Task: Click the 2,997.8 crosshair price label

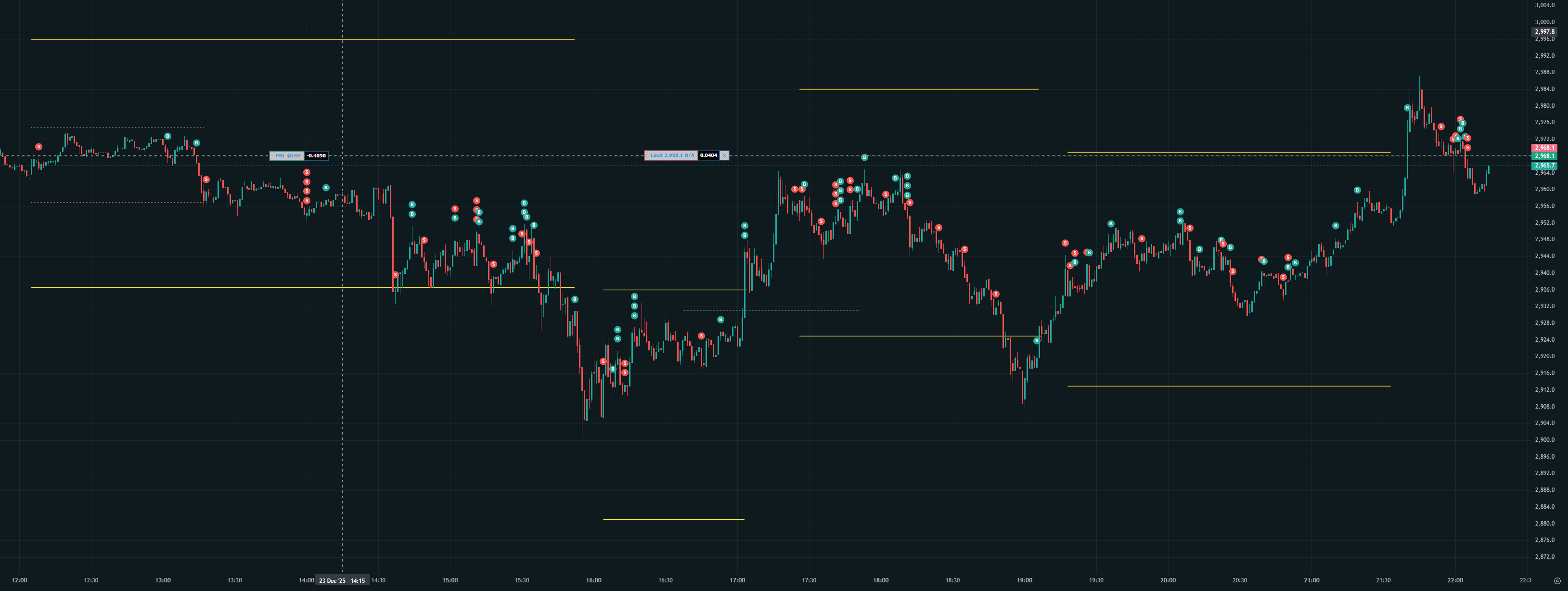Action: 1544,32
